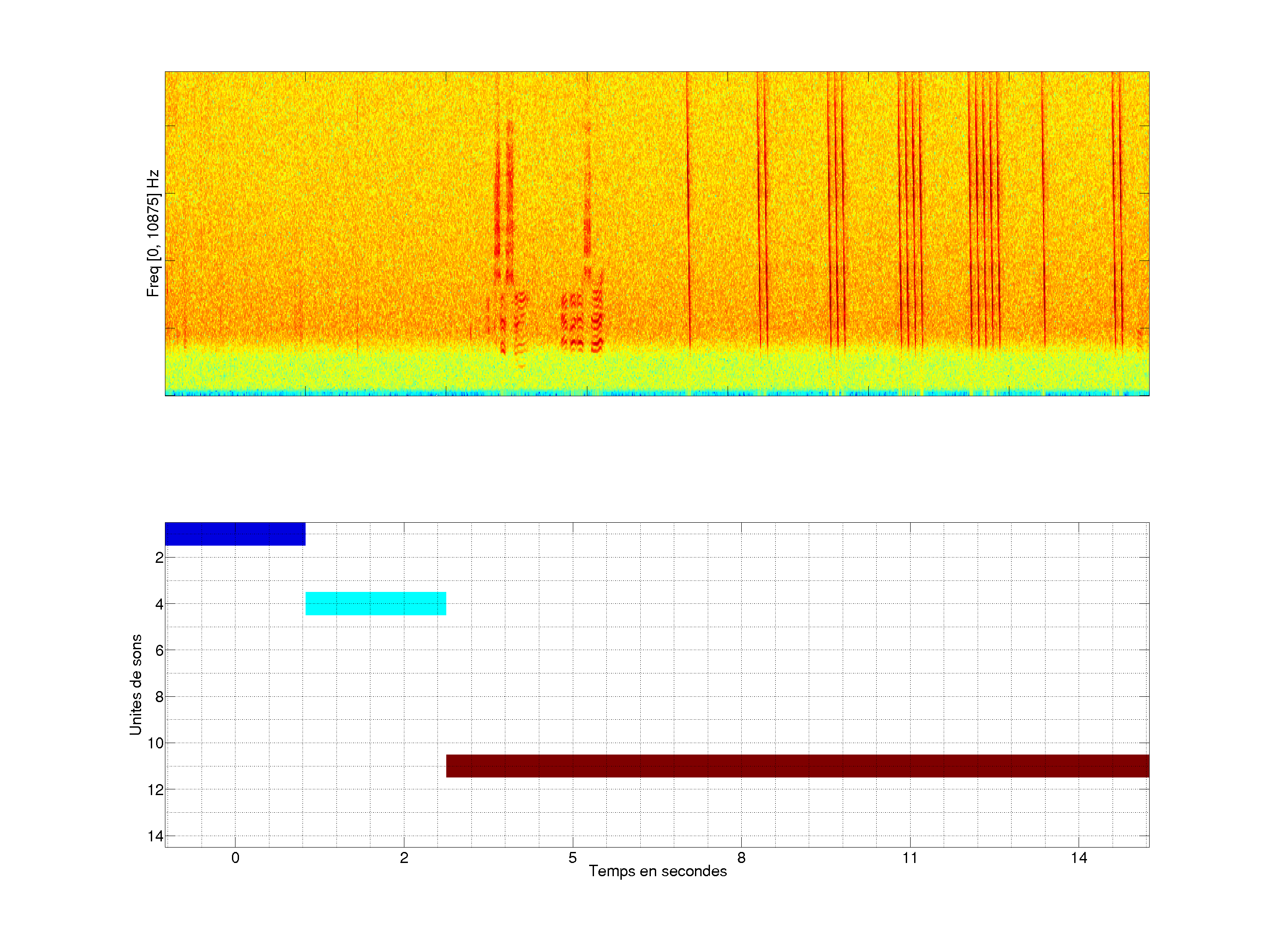
Task: Click the x-axis tick label 2
Action: point(403,858)
